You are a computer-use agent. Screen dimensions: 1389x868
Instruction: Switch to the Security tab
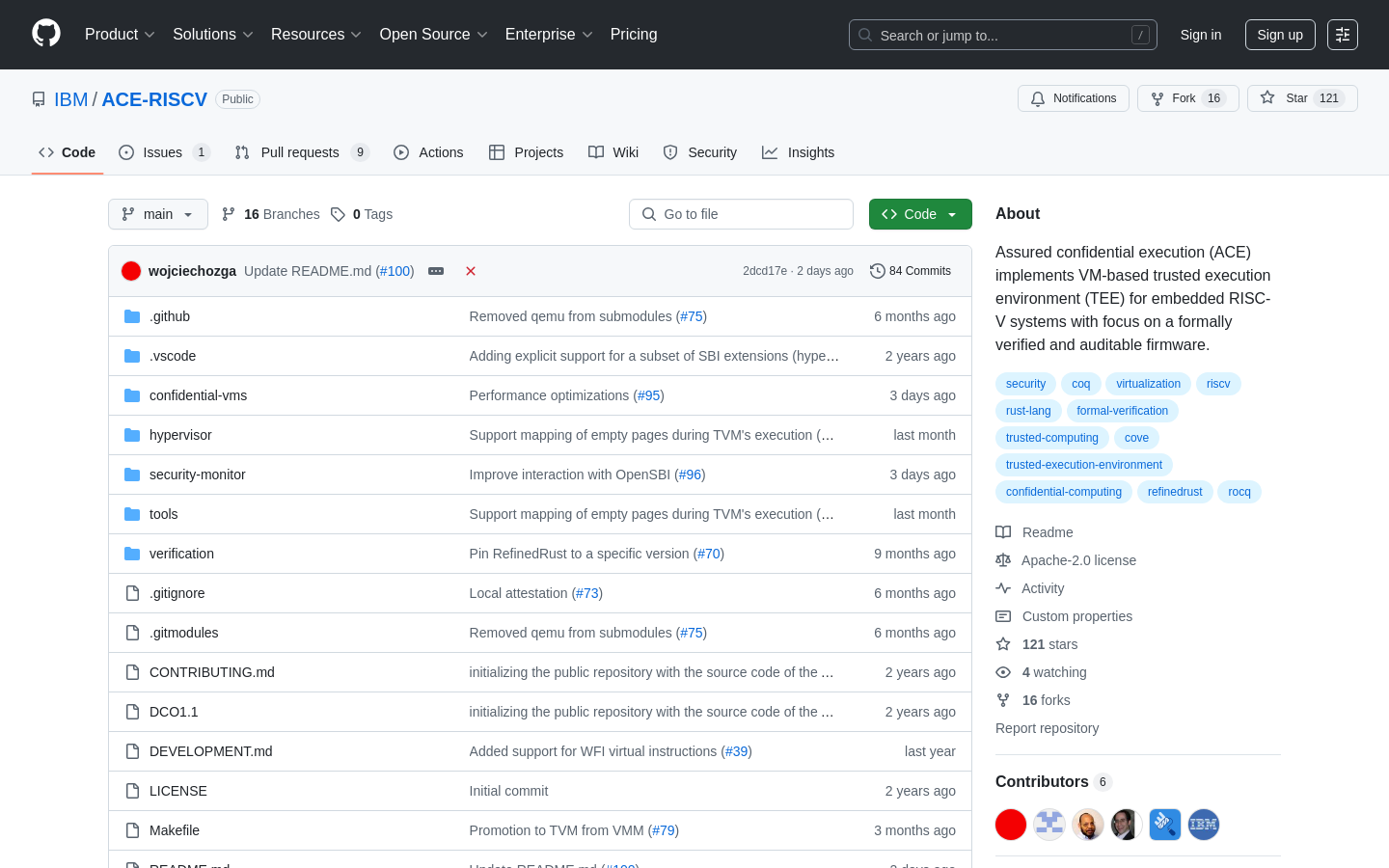pyautogui.click(x=700, y=152)
